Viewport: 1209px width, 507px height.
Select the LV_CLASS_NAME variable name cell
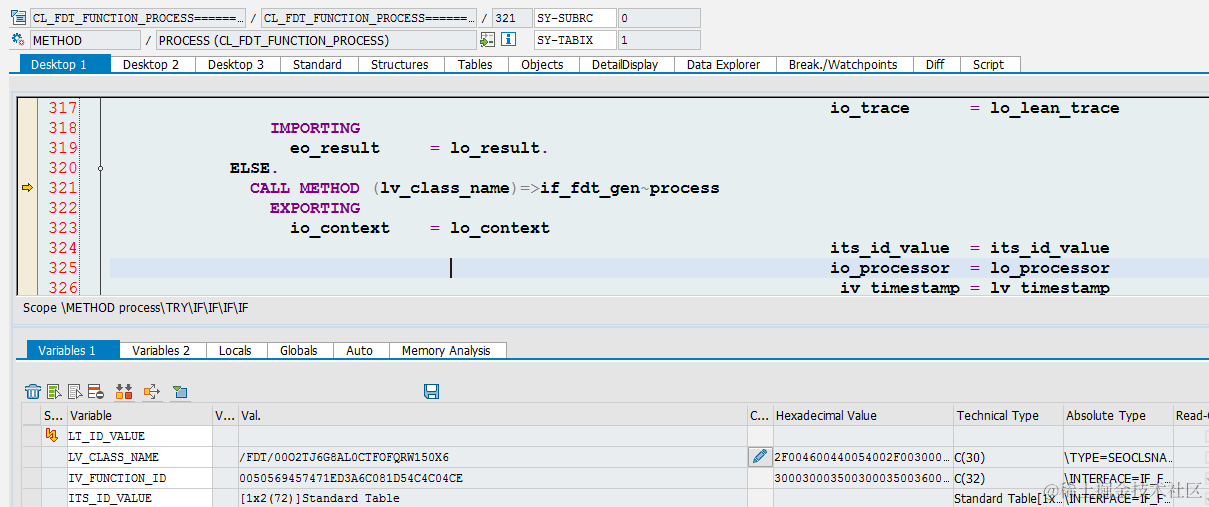point(139,457)
